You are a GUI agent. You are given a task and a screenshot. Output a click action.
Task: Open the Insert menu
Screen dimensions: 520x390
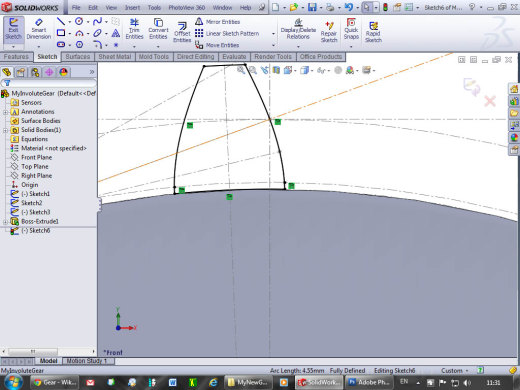coord(132,7)
